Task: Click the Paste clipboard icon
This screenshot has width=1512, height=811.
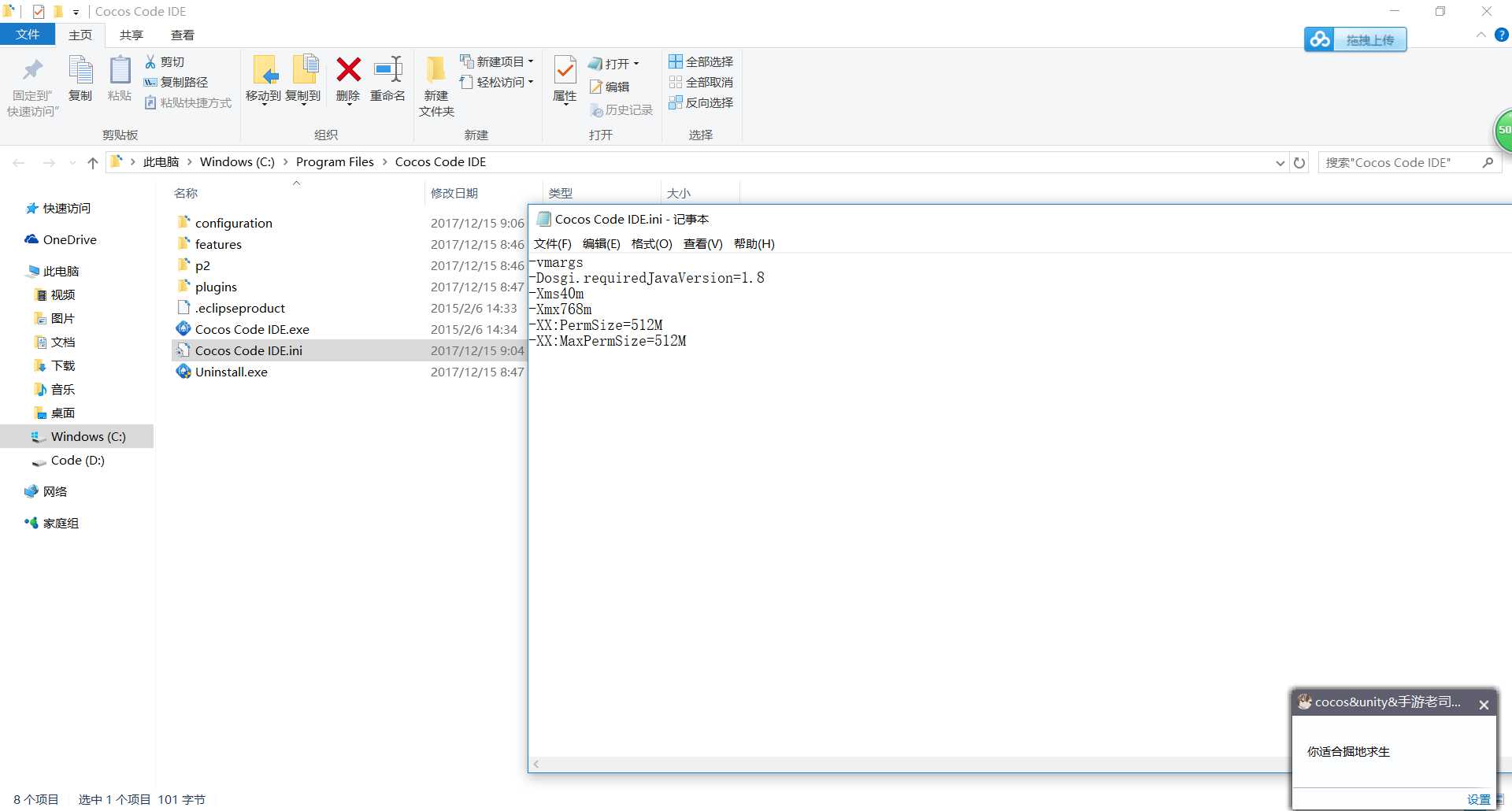Action: click(x=120, y=71)
